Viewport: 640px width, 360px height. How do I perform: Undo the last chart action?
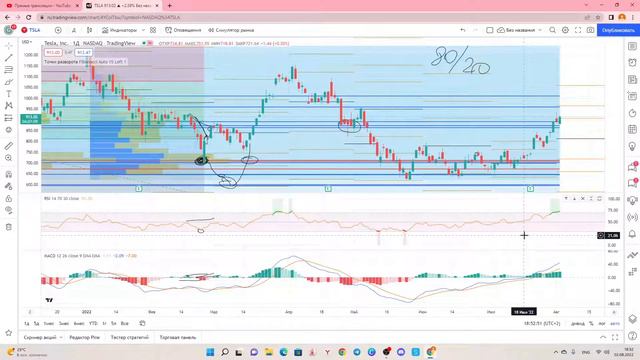(x=462, y=30)
